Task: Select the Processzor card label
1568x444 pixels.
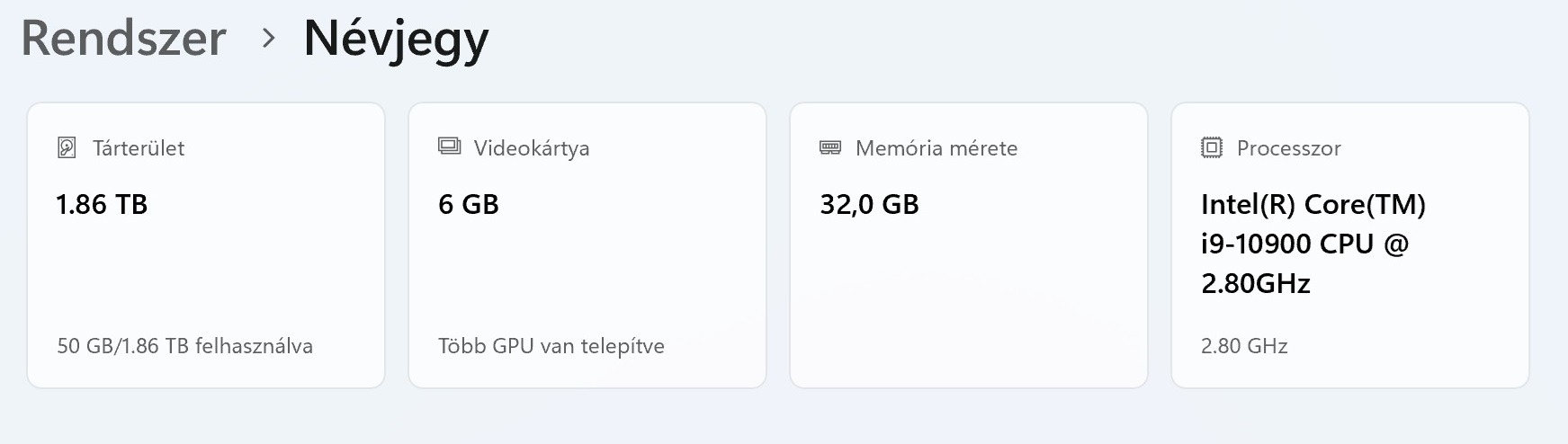Action: coord(1288,148)
